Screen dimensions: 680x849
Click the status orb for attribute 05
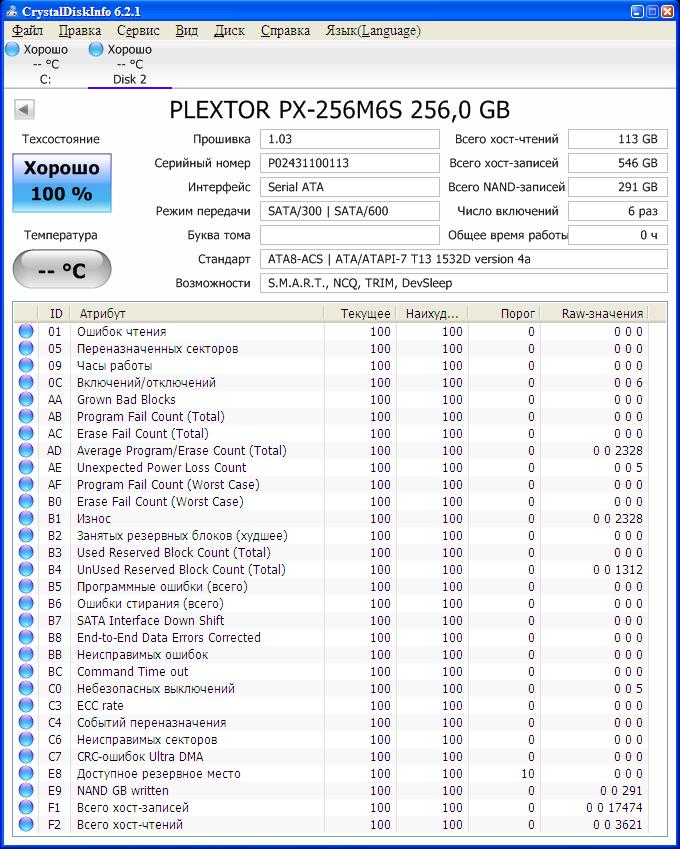pyautogui.click(x=26, y=348)
